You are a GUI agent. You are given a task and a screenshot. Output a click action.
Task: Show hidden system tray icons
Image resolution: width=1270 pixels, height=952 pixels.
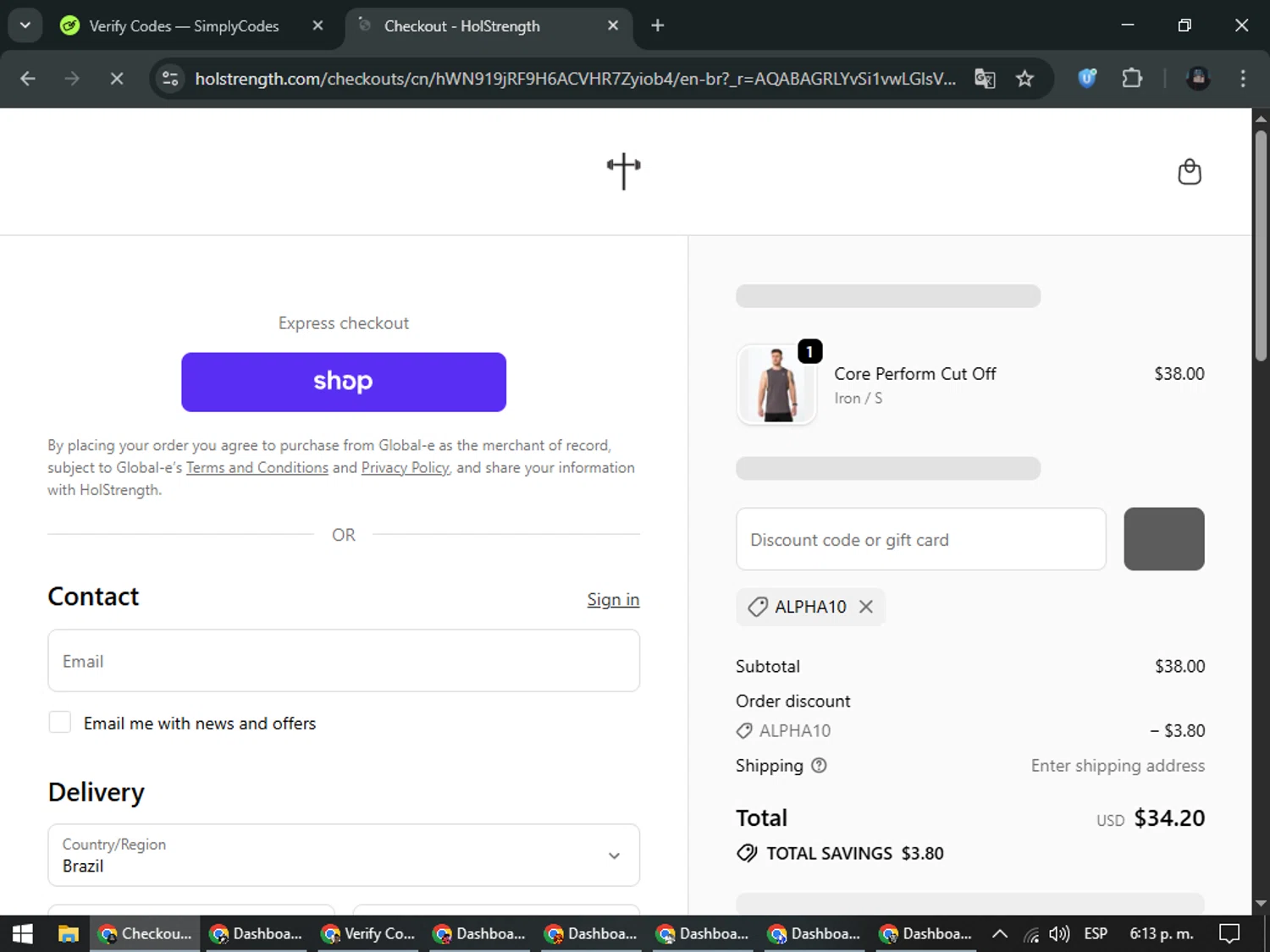pyautogui.click(x=1000, y=934)
